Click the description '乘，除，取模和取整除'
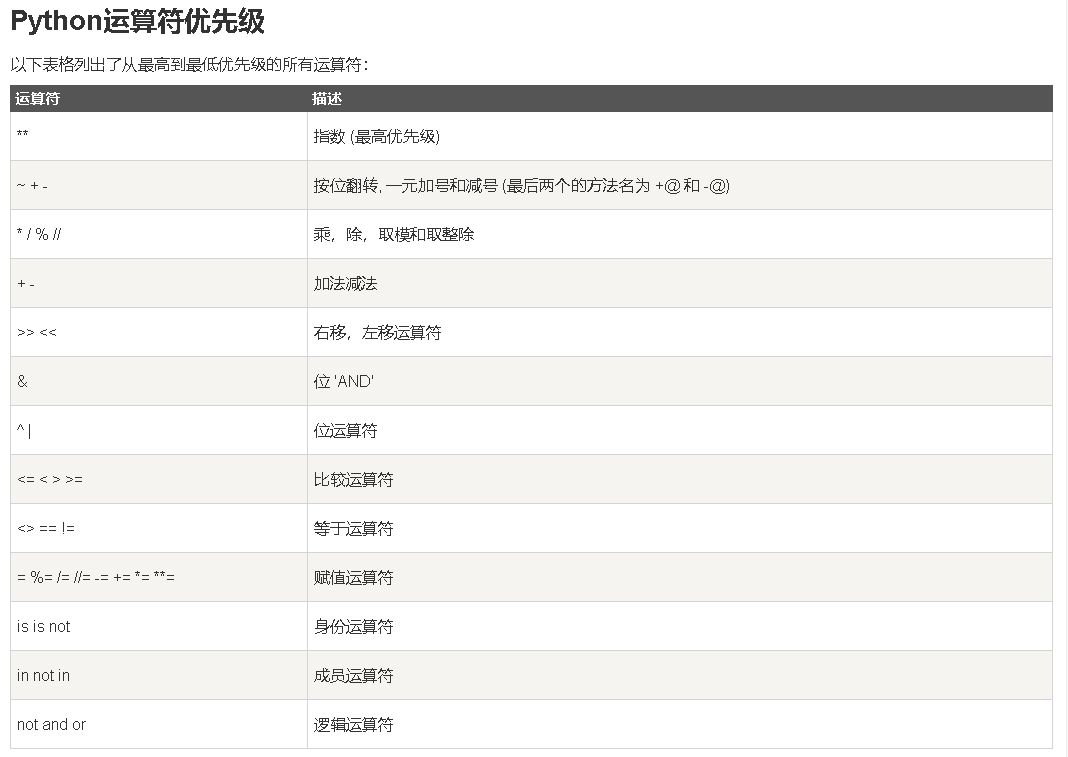The height and width of the screenshot is (757, 1068). pyautogui.click(x=394, y=234)
